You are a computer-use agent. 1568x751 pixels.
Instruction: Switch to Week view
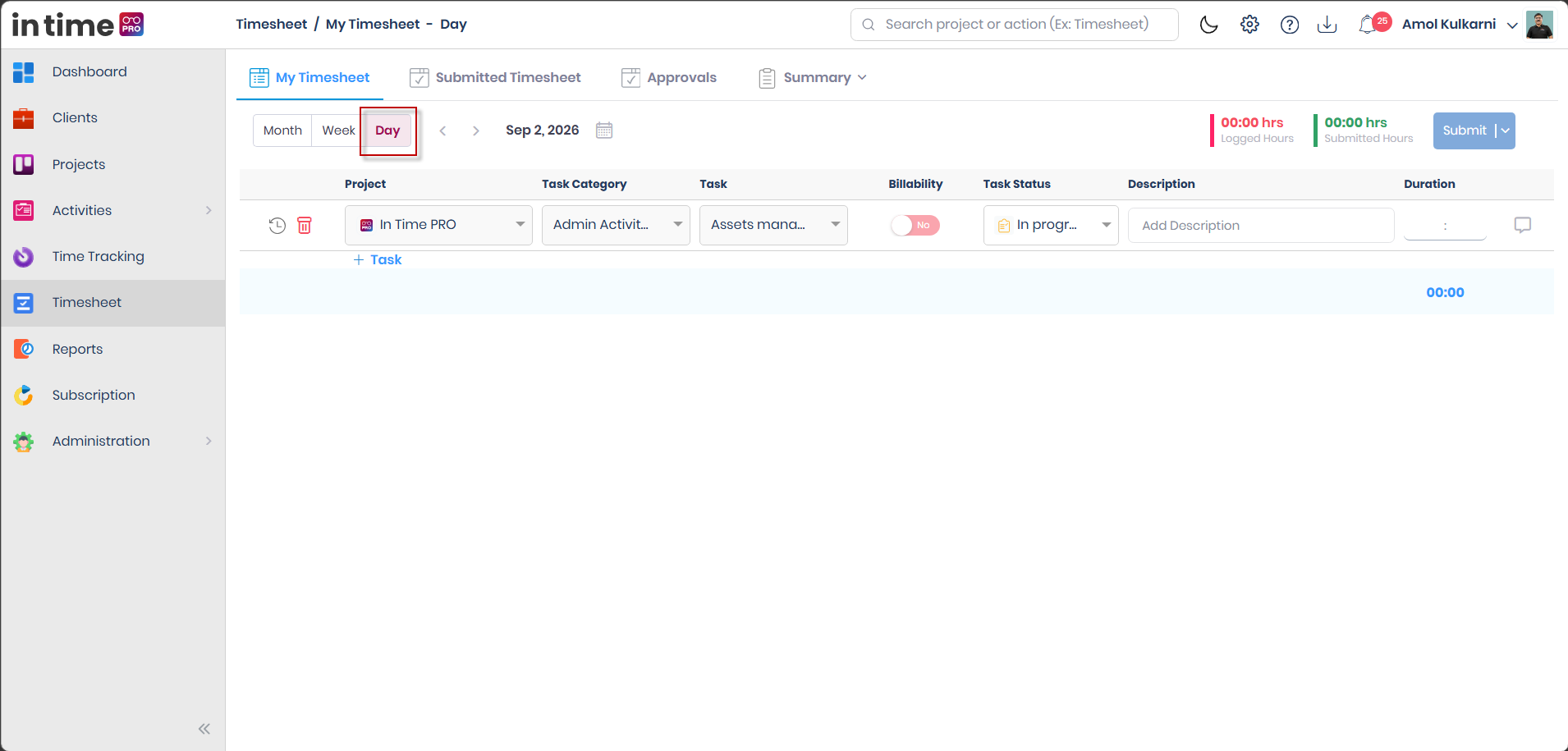point(338,131)
